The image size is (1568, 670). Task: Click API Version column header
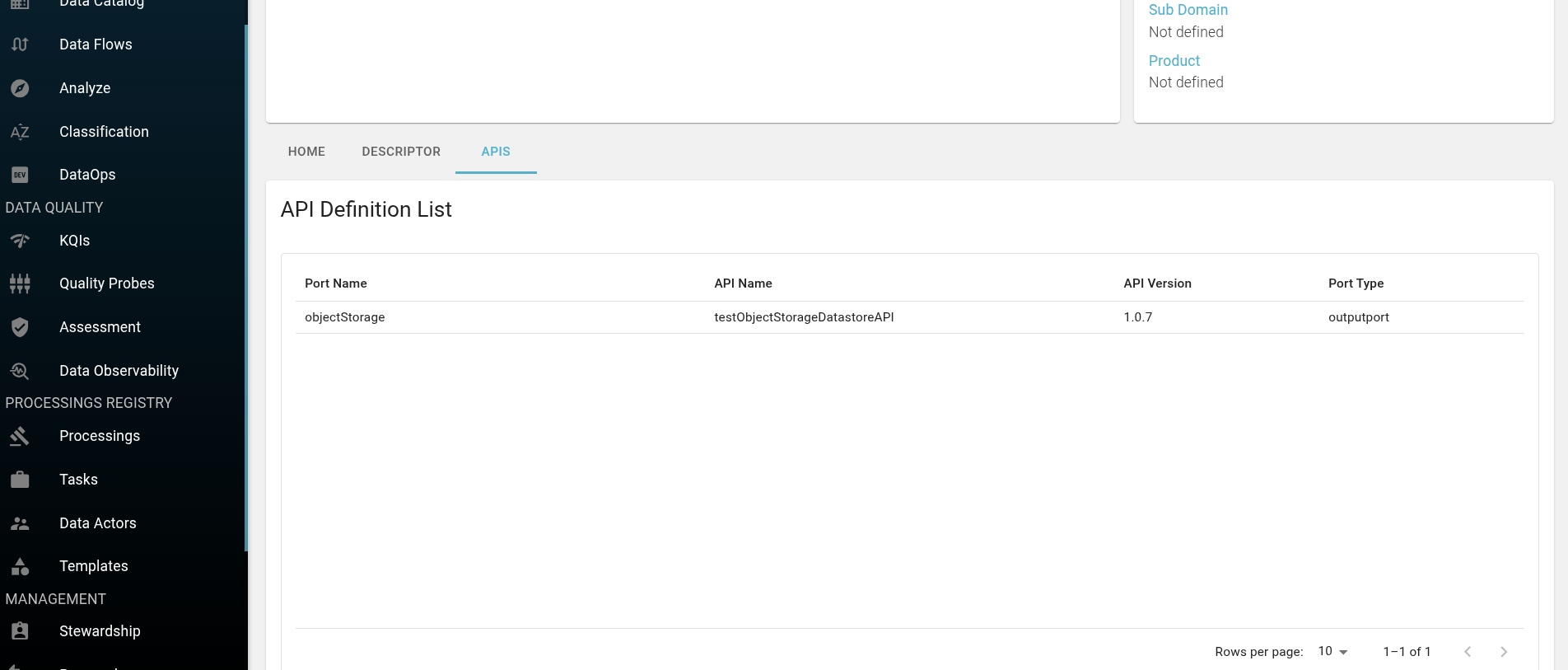coord(1157,283)
